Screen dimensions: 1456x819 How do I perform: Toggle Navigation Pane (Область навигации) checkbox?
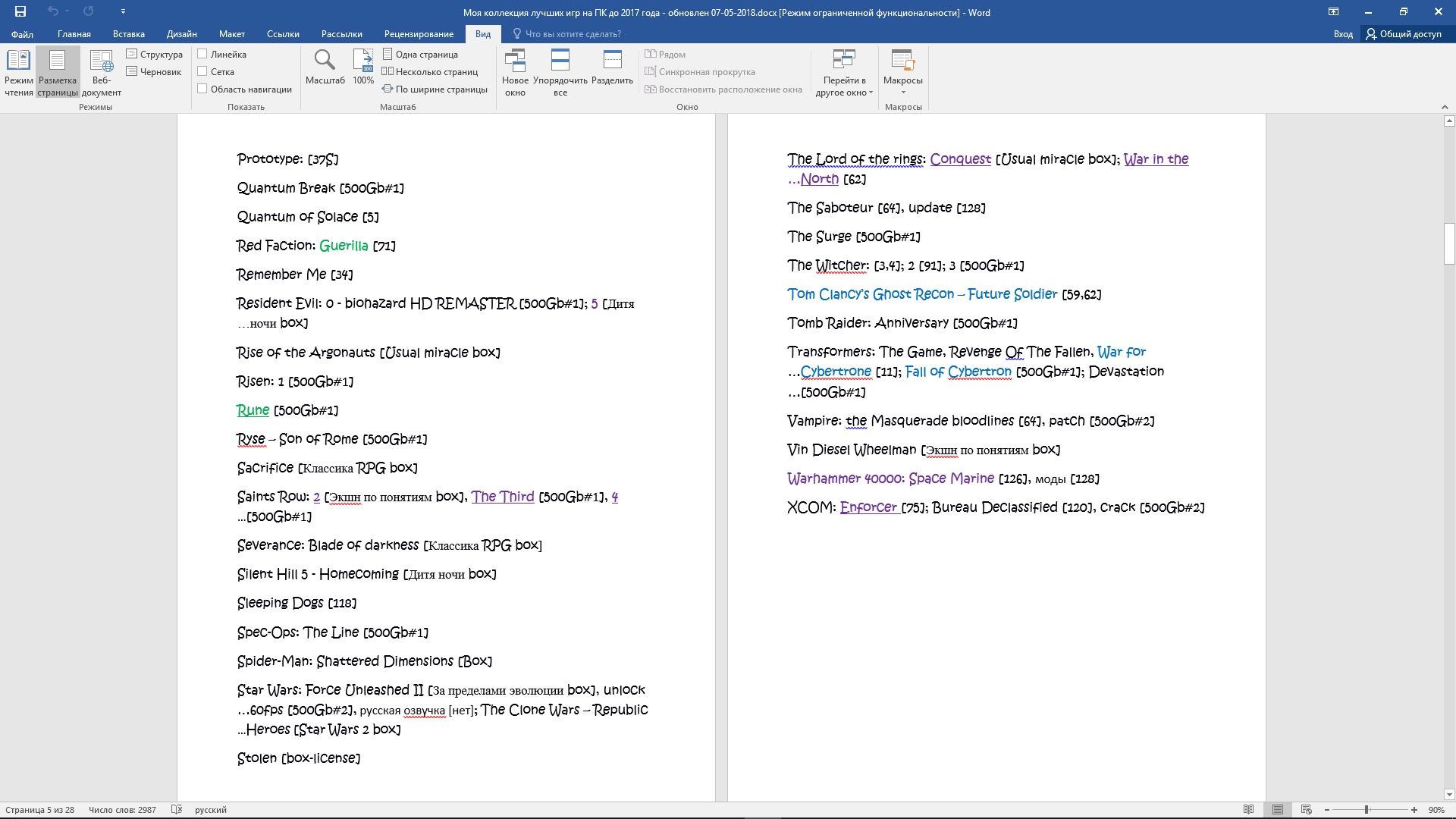coord(202,89)
